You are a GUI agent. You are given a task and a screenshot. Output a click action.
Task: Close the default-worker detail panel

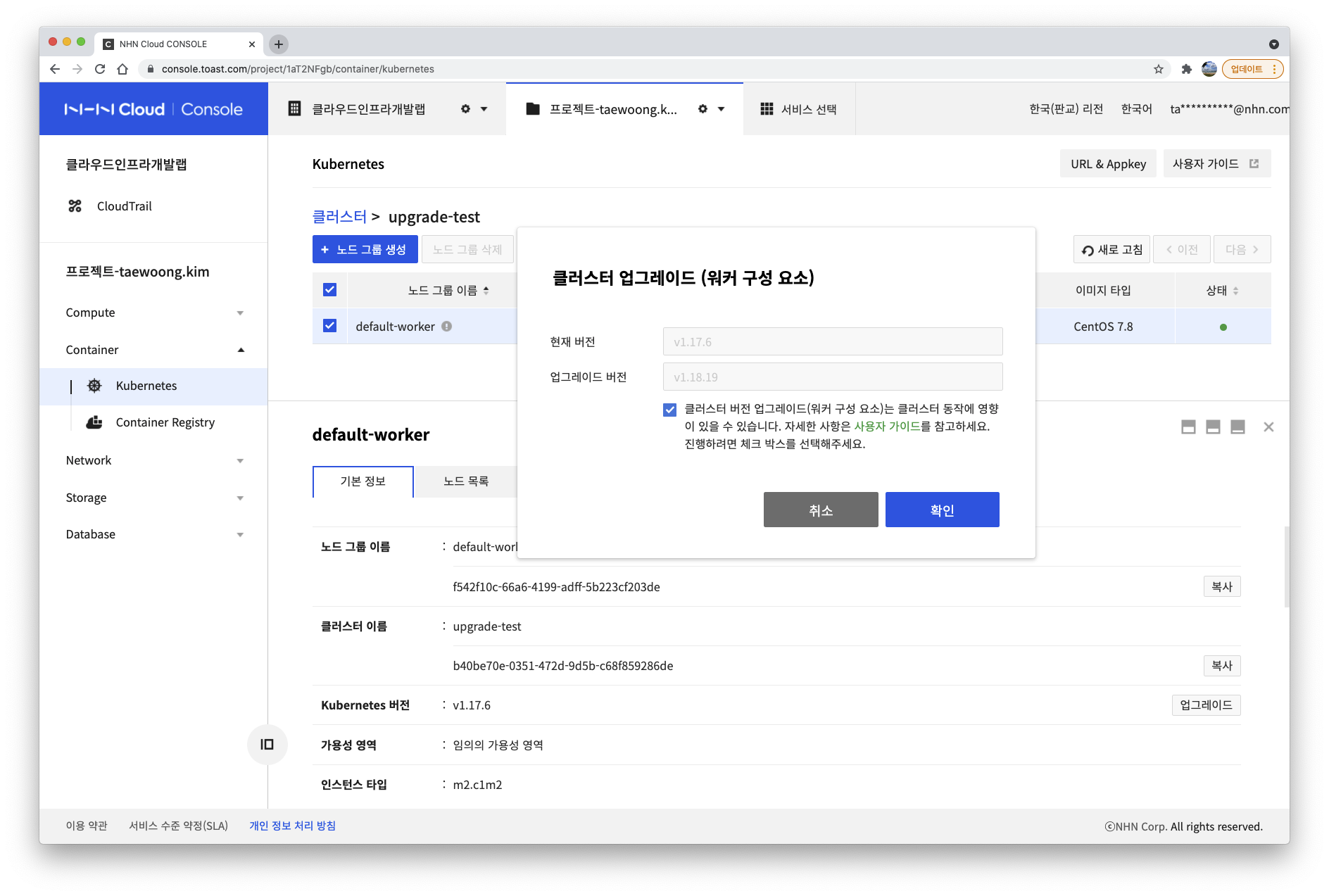click(x=1268, y=427)
